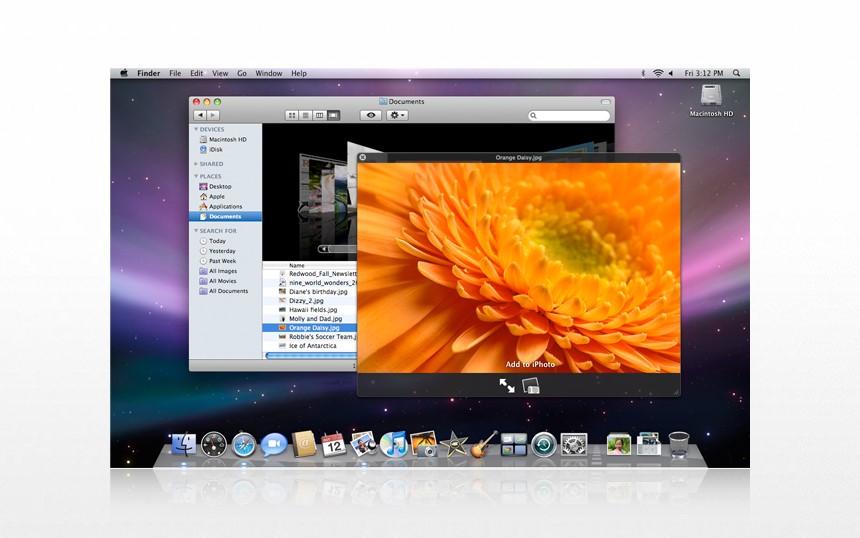Launch iPhoto from the Dock
The width and height of the screenshot is (860, 538).
[423, 444]
